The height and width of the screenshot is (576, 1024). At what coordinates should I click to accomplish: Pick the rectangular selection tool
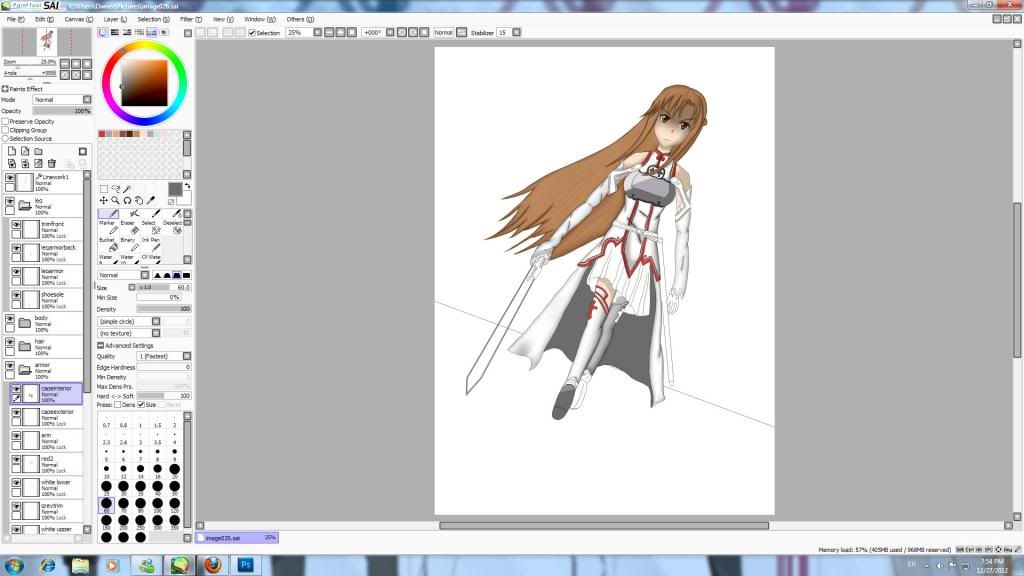pyautogui.click(x=104, y=189)
